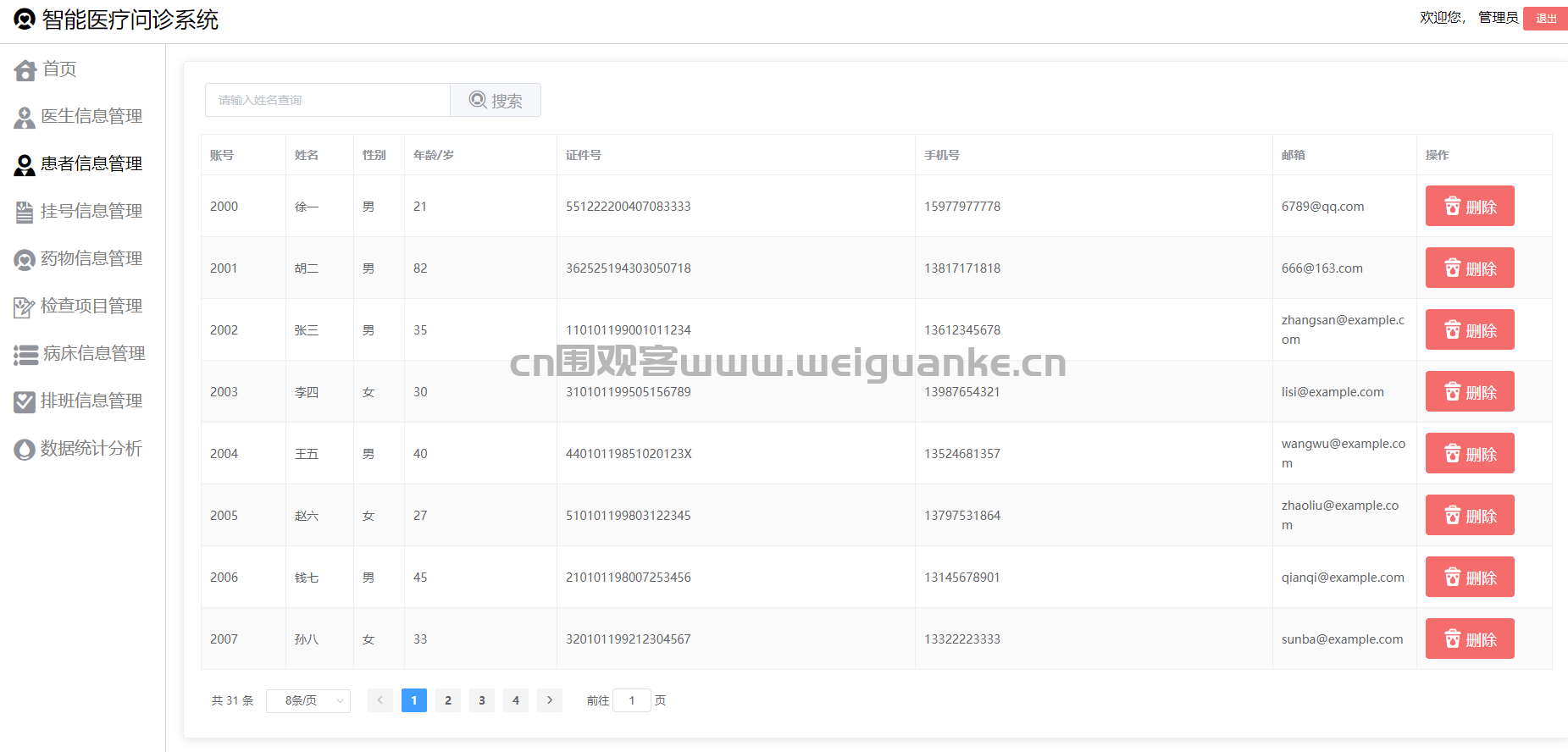Delete patient 徐一 with account 2000

pos(1470,207)
